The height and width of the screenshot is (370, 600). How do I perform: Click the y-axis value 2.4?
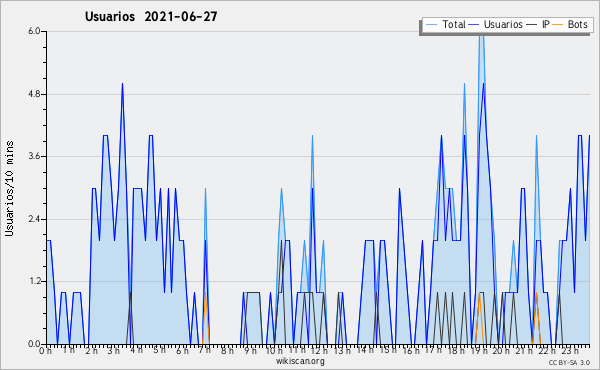[x=34, y=219]
